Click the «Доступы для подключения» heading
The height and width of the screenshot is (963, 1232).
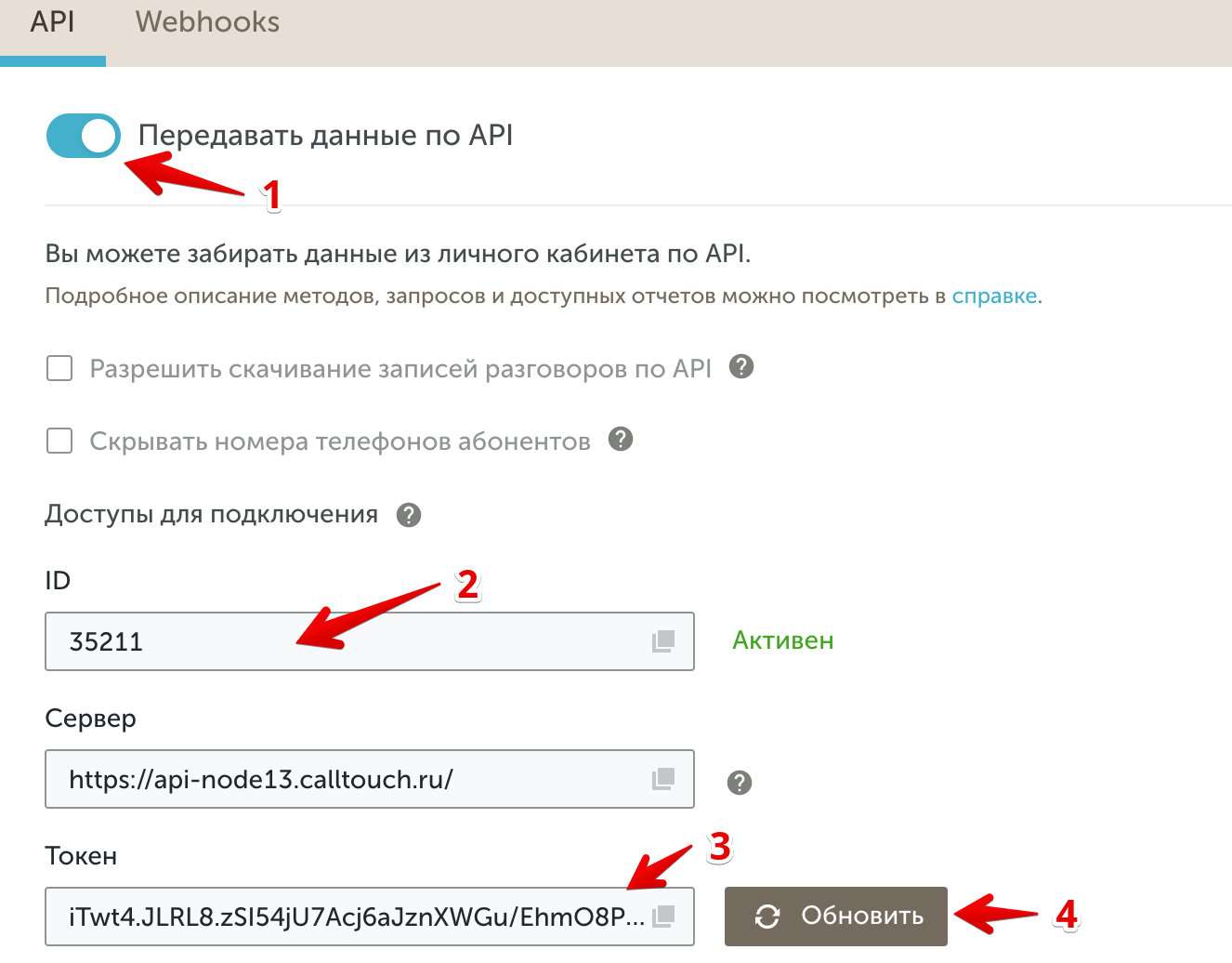(x=212, y=515)
